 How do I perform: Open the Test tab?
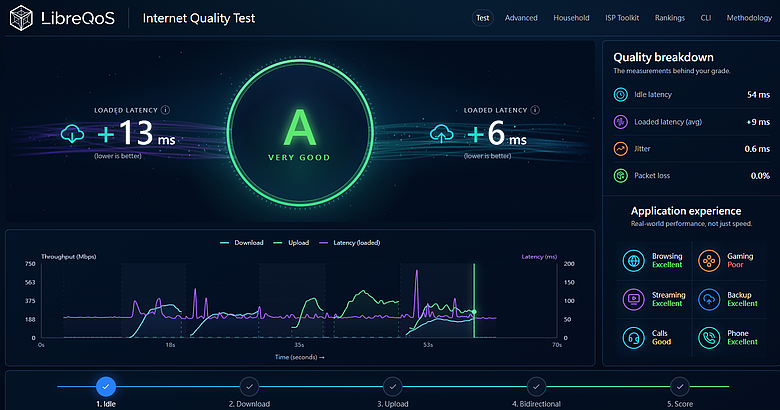coord(483,18)
